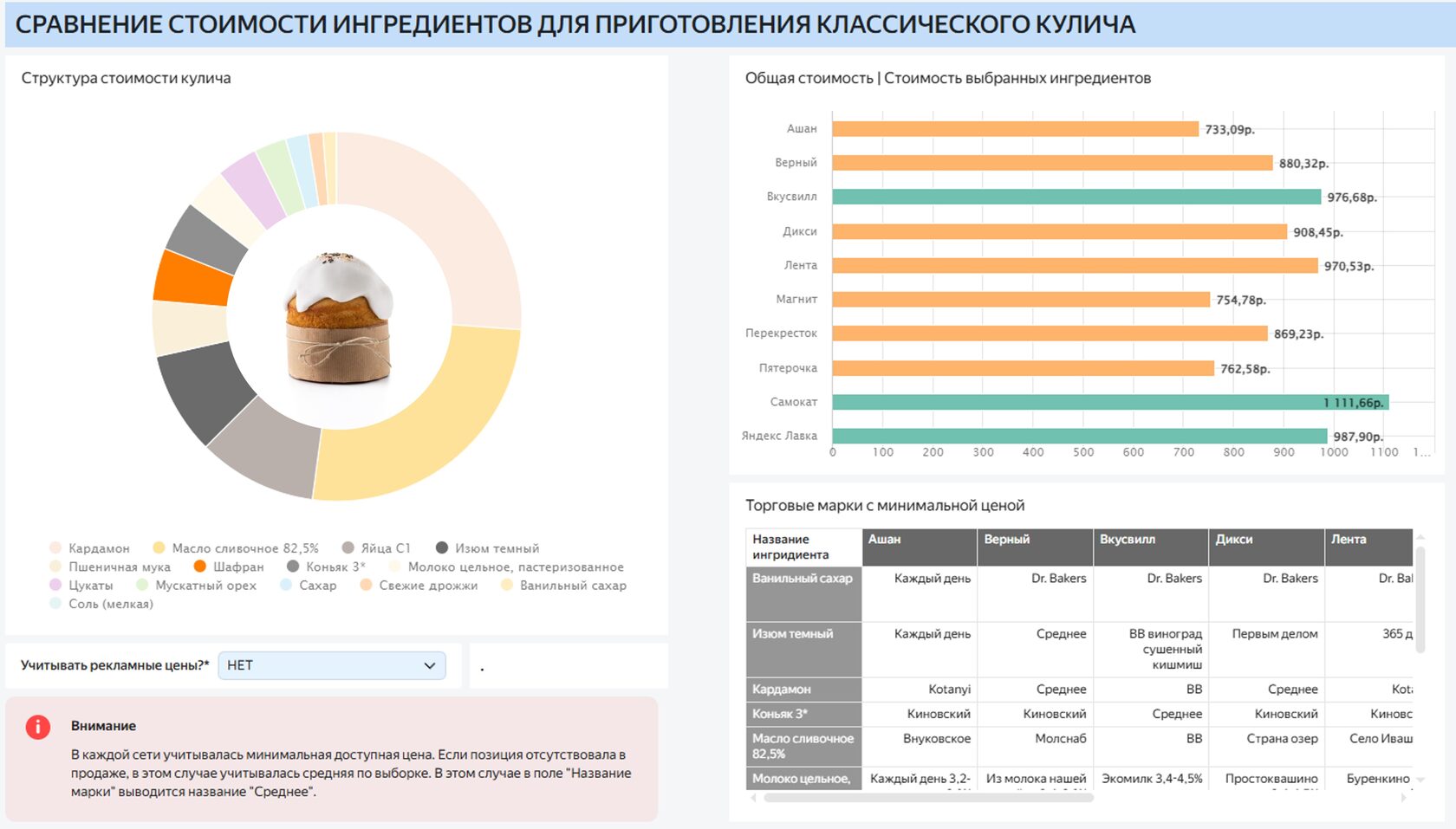Hide the Шафран series via legend
Viewport: 1456px width, 829px height.
pos(229,567)
